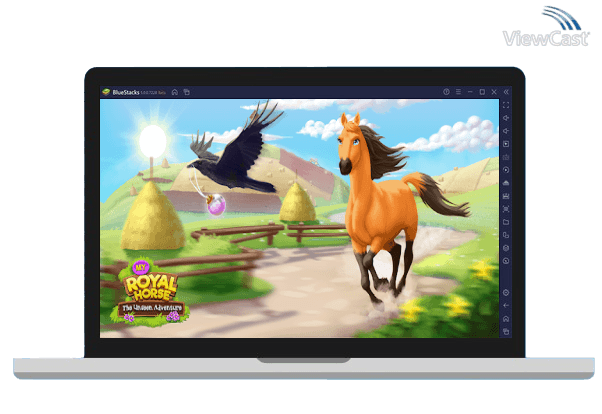Click the circular play sync icon
The image size is (602, 414).
pyautogui.click(x=506, y=170)
